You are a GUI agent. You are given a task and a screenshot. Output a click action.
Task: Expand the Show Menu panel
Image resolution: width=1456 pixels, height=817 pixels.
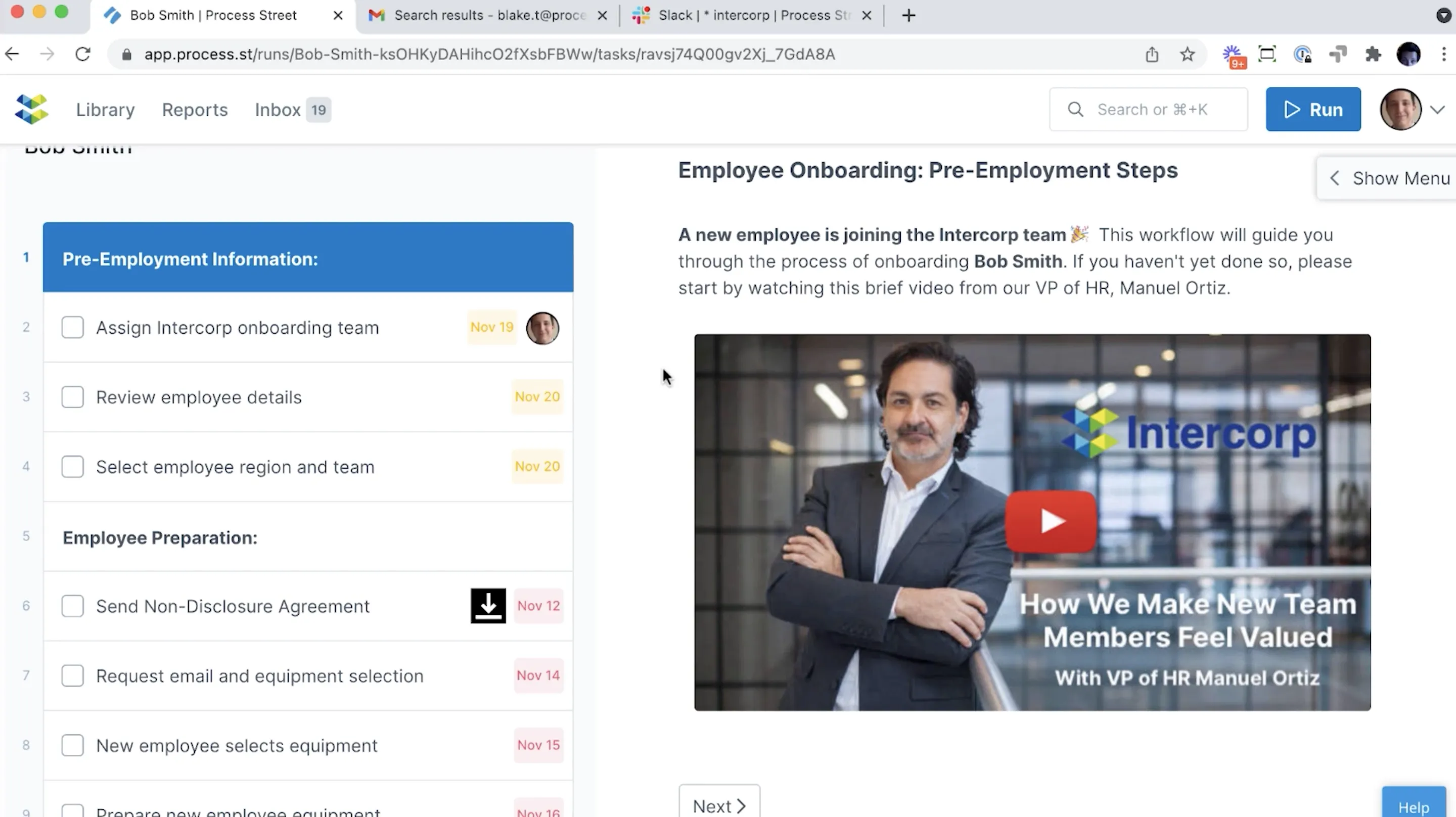coord(1388,178)
